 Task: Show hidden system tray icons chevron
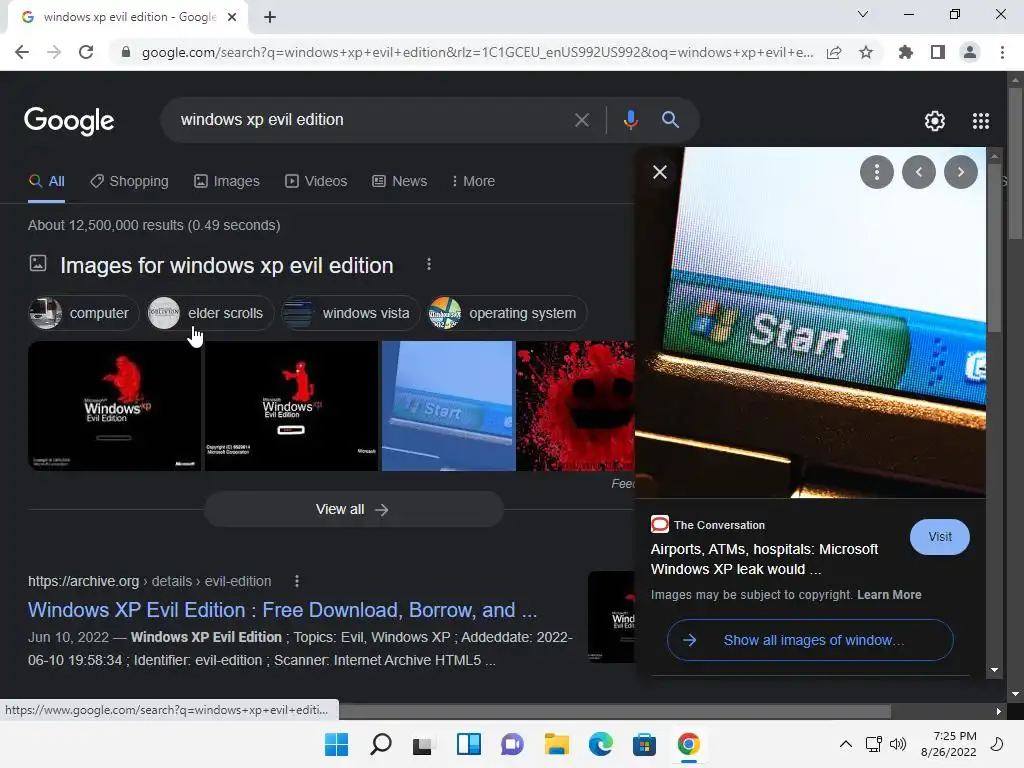pos(845,744)
